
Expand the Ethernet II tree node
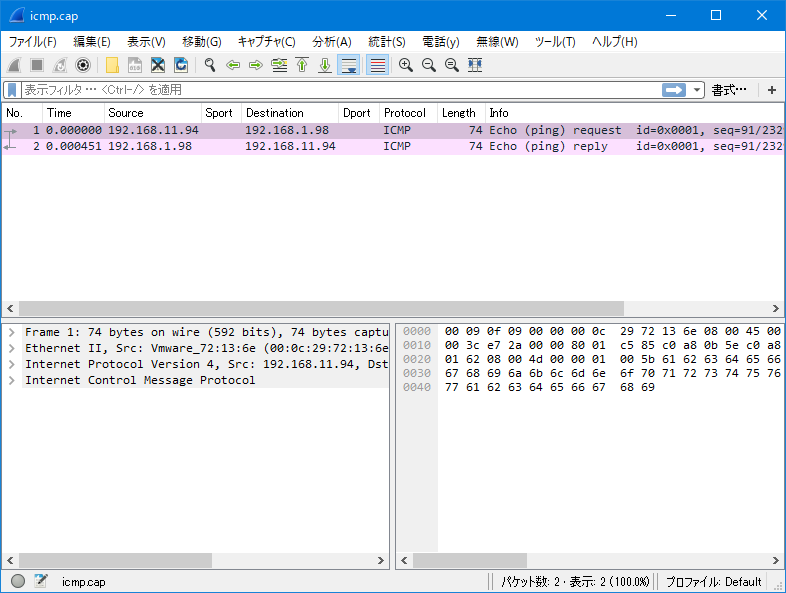[12, 348]
